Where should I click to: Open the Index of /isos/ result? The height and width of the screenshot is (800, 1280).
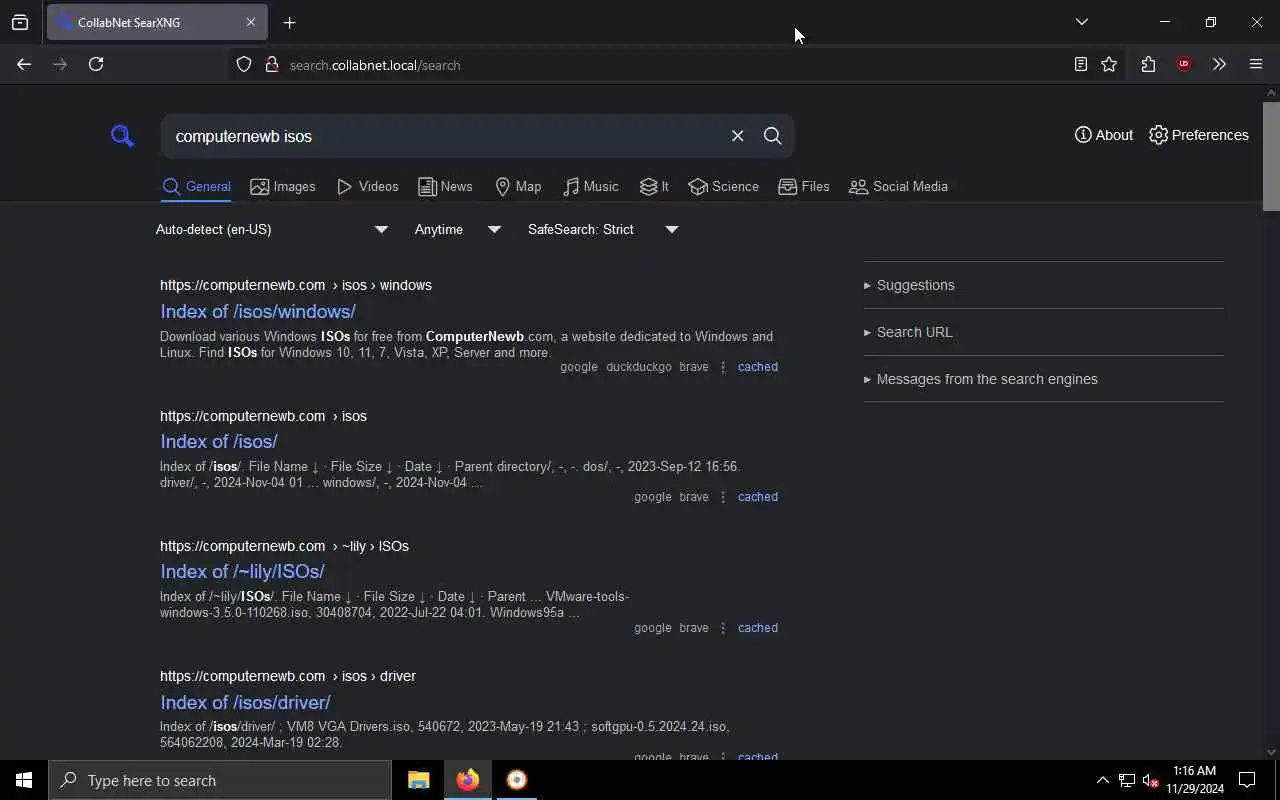(x=219, y=441)
